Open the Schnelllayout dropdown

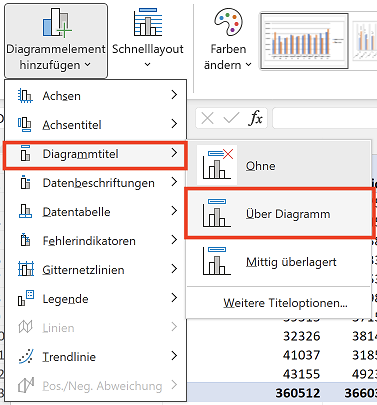tap(148, 39)
